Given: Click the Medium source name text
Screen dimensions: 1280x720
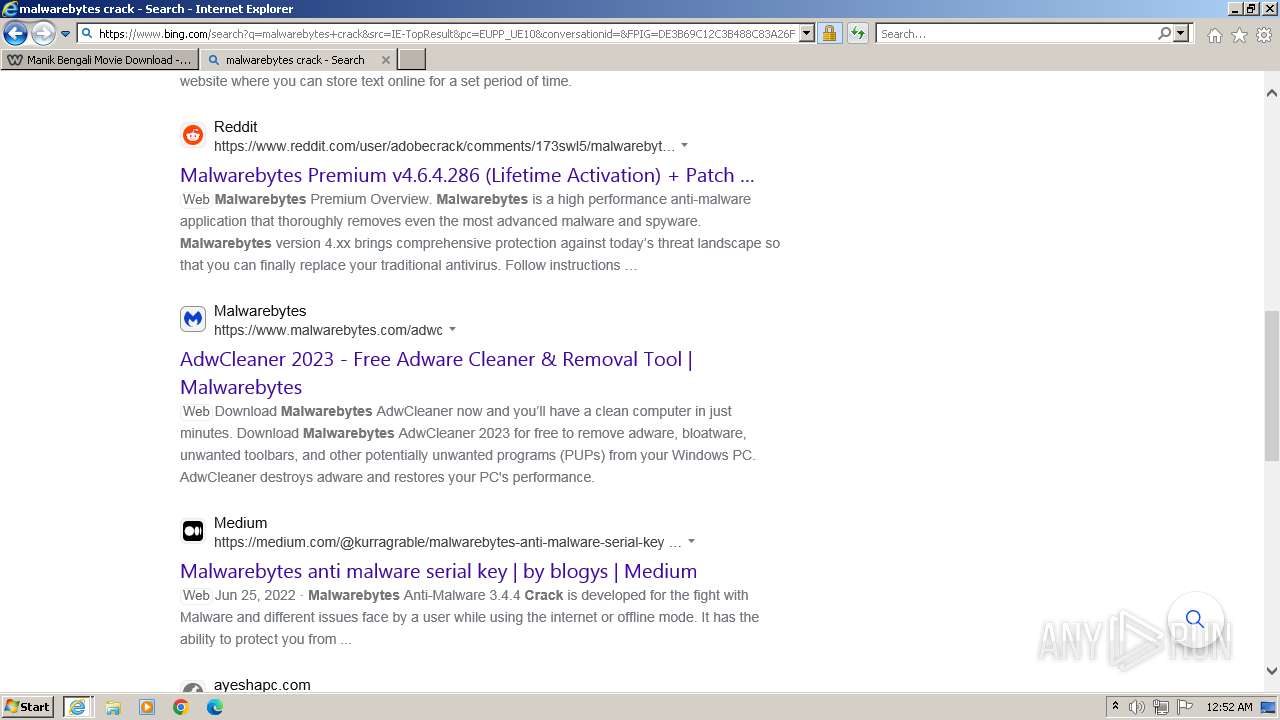Looking at the screenshot, I should 240,523.
